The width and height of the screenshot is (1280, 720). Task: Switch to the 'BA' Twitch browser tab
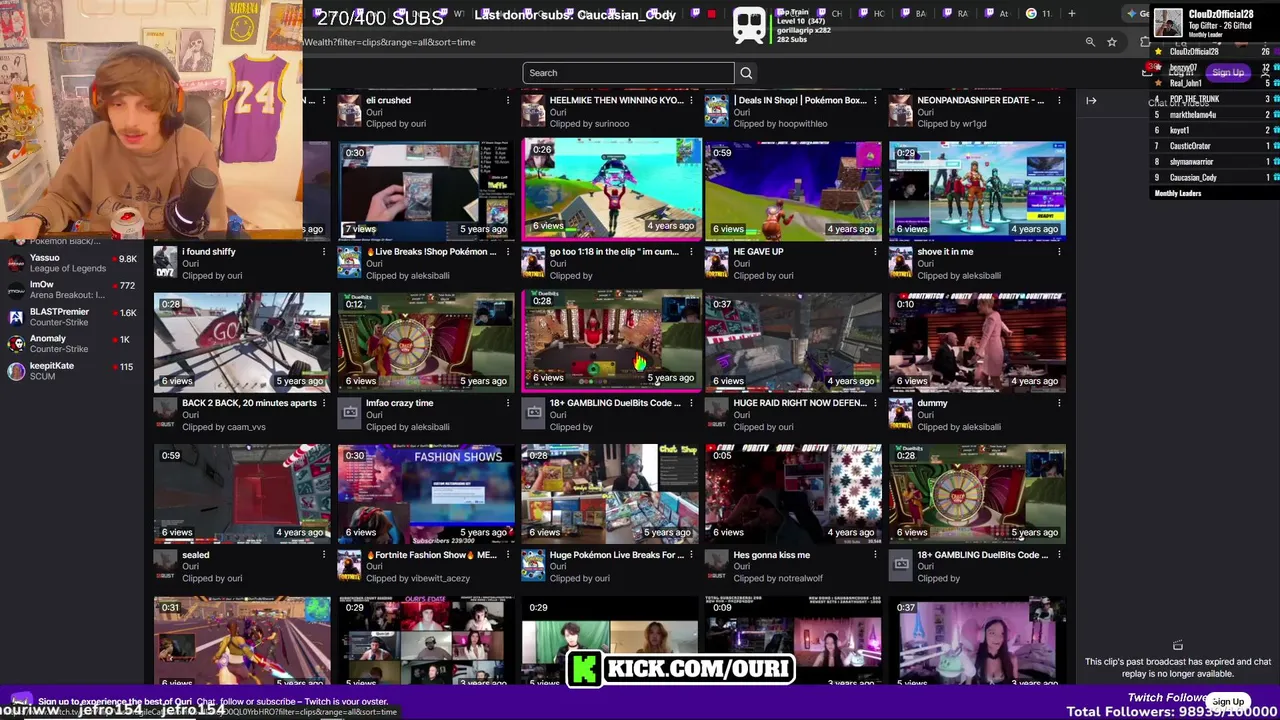coord(913,14)
